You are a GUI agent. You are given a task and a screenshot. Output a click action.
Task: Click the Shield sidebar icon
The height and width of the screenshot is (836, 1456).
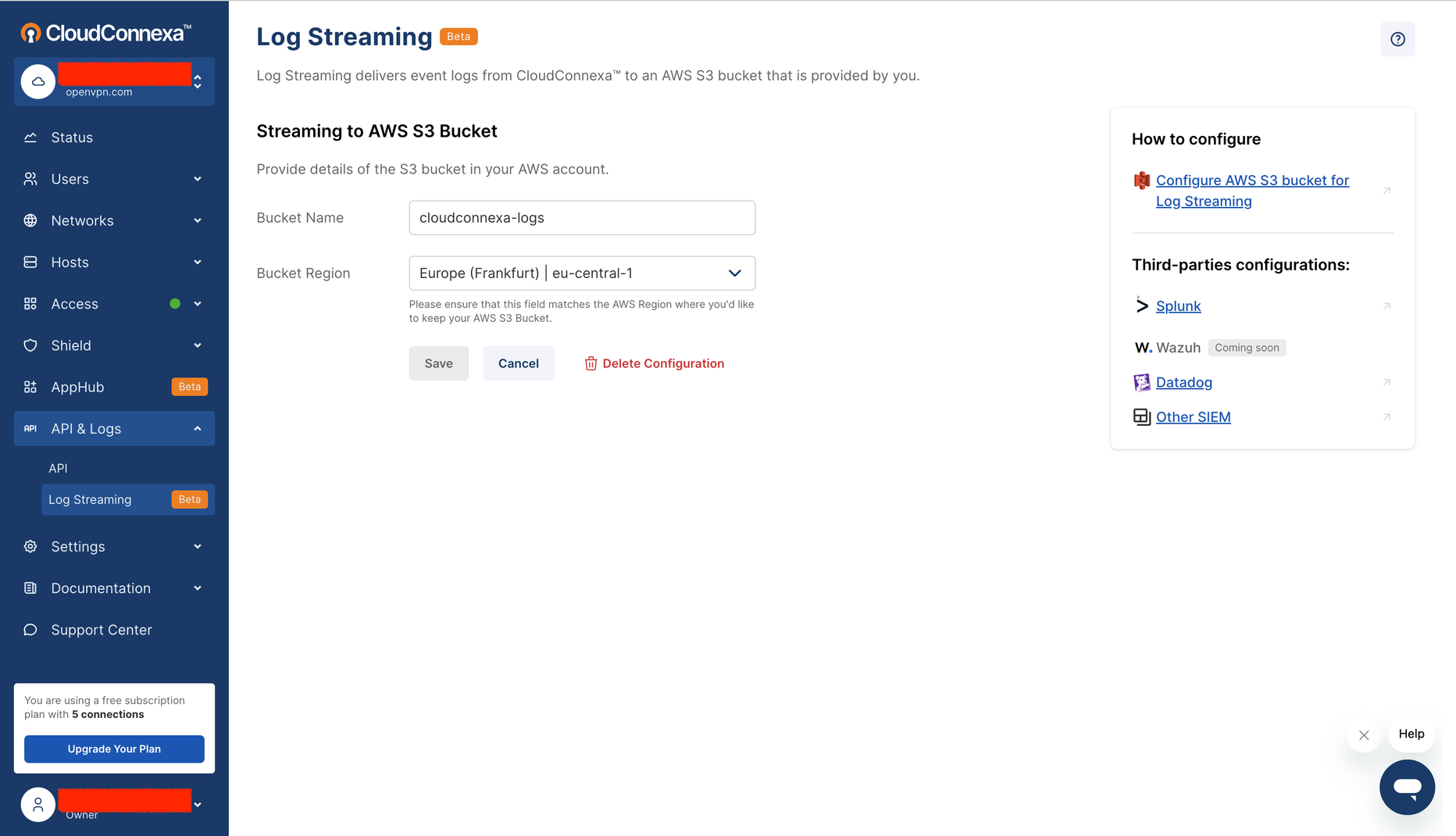tap(30, 345)
